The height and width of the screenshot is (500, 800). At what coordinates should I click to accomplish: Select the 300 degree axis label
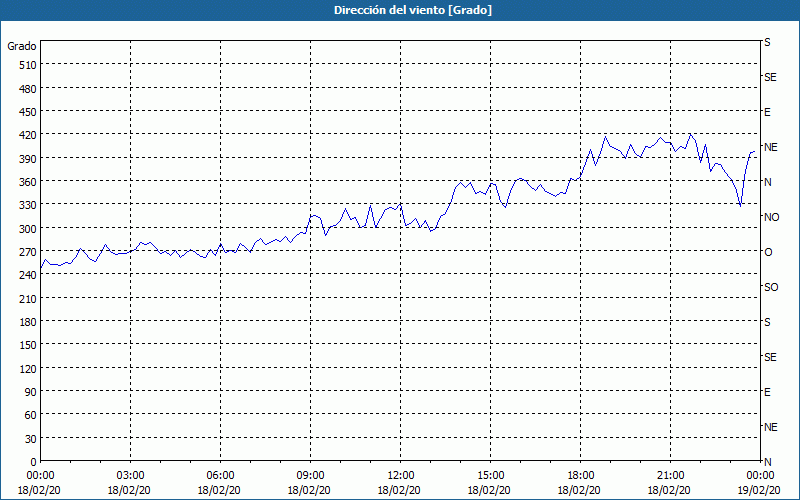pos(28,229)
